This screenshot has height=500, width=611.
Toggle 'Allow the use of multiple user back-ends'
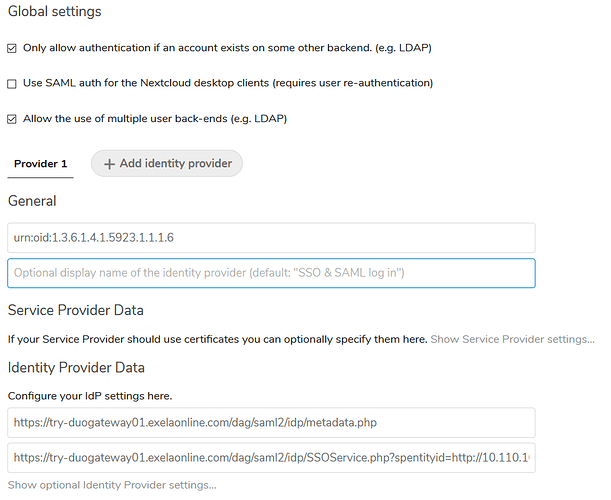12,119
